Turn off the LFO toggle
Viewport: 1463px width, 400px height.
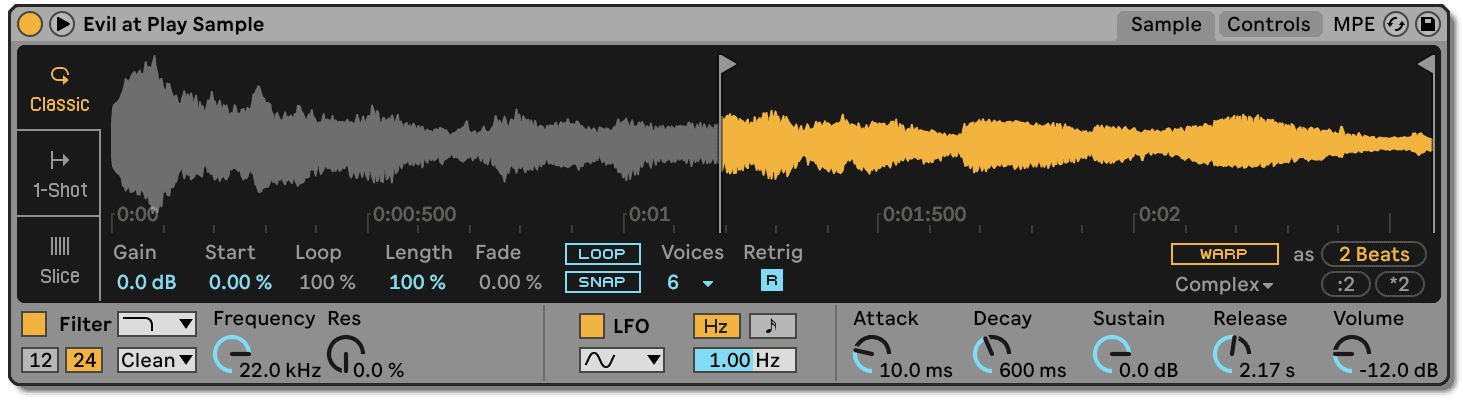click(592, 326)
